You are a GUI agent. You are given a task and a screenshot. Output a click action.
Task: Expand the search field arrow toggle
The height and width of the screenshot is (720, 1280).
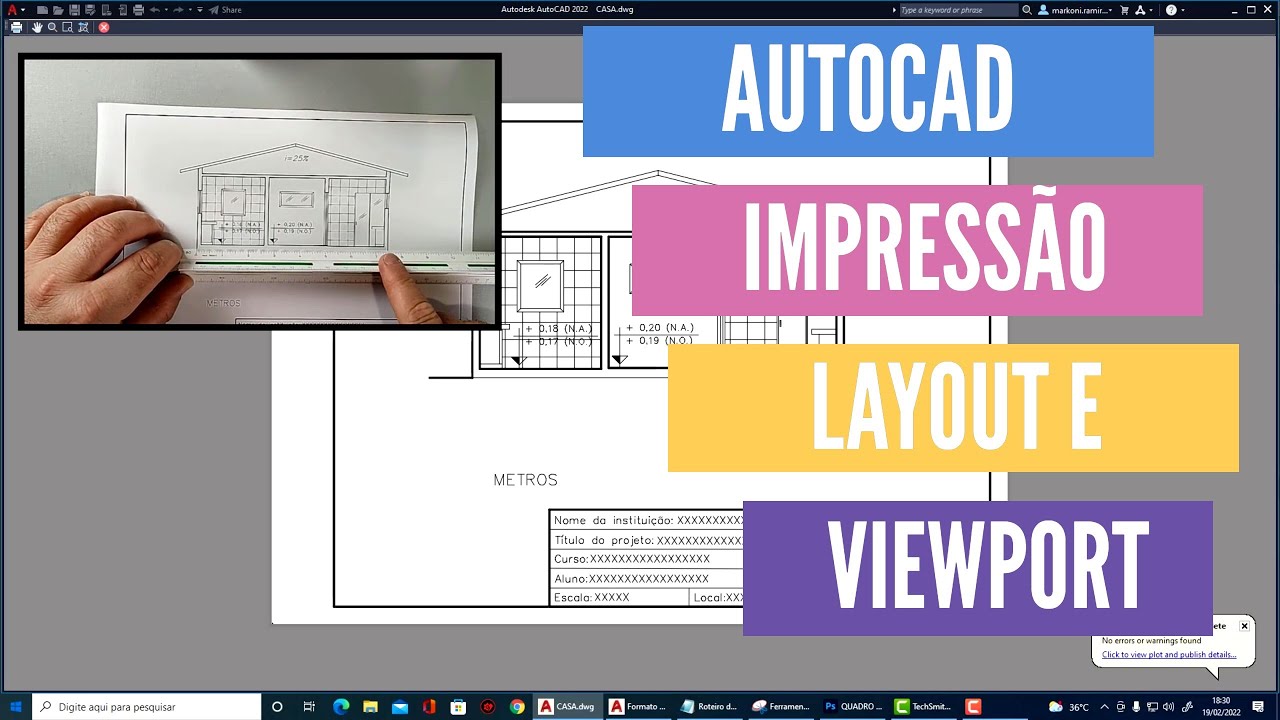coord(894,10)
